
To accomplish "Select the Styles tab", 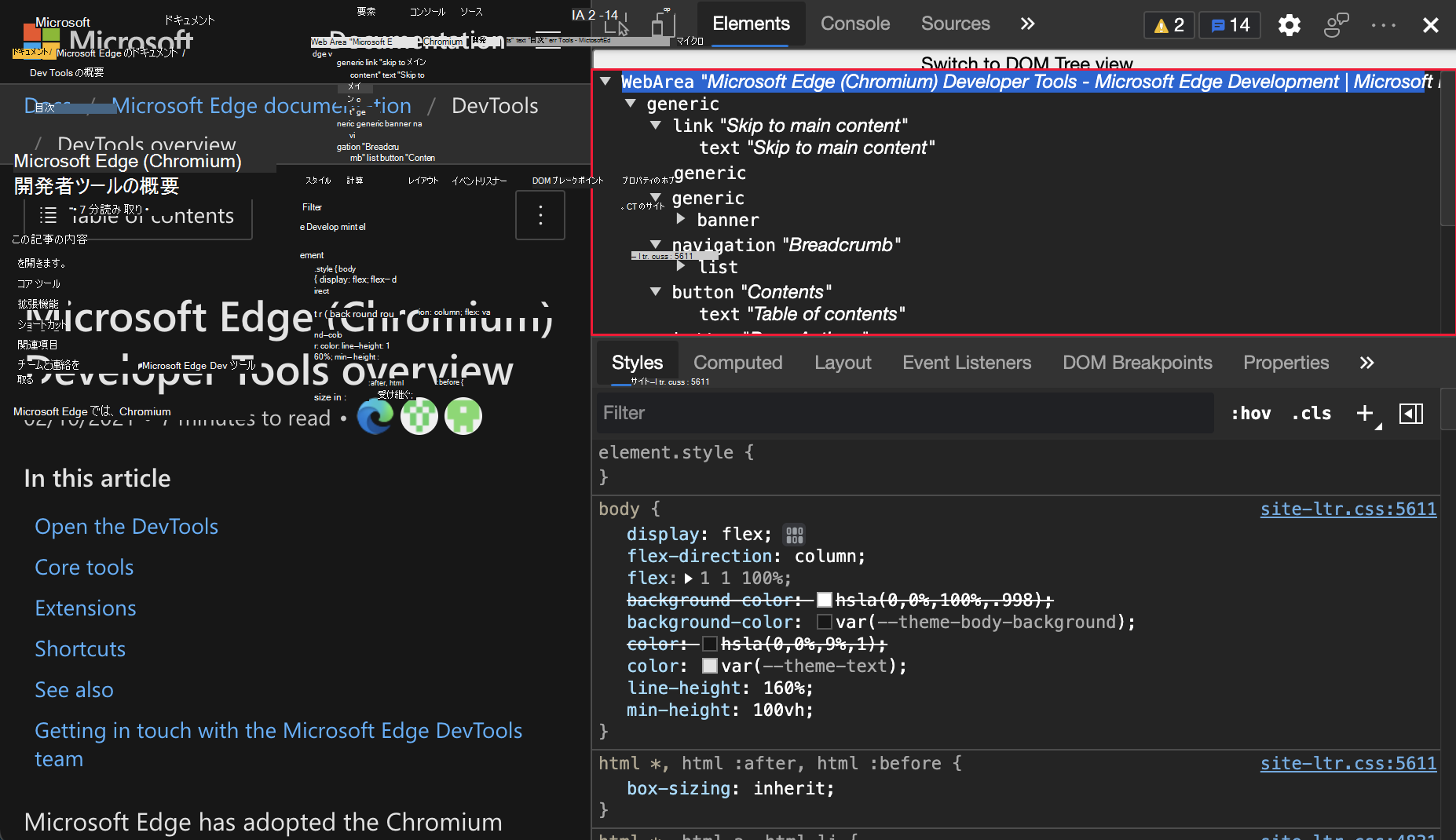I will point(637,363).
